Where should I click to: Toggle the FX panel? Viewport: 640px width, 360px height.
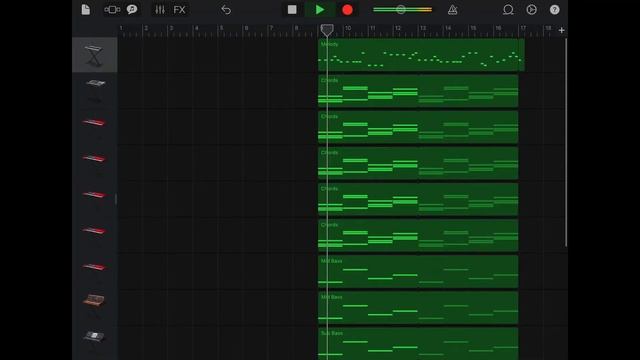[x=180, y=10]
